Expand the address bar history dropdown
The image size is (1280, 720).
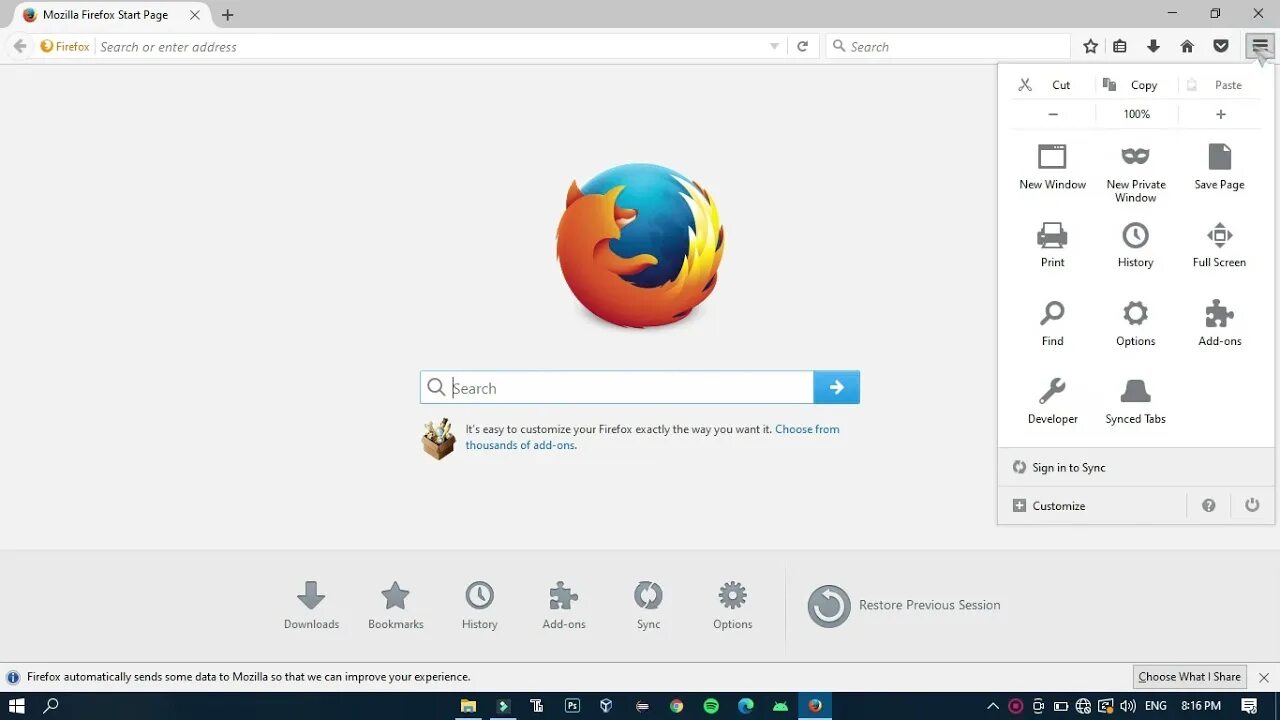click(x=774, y=46)
